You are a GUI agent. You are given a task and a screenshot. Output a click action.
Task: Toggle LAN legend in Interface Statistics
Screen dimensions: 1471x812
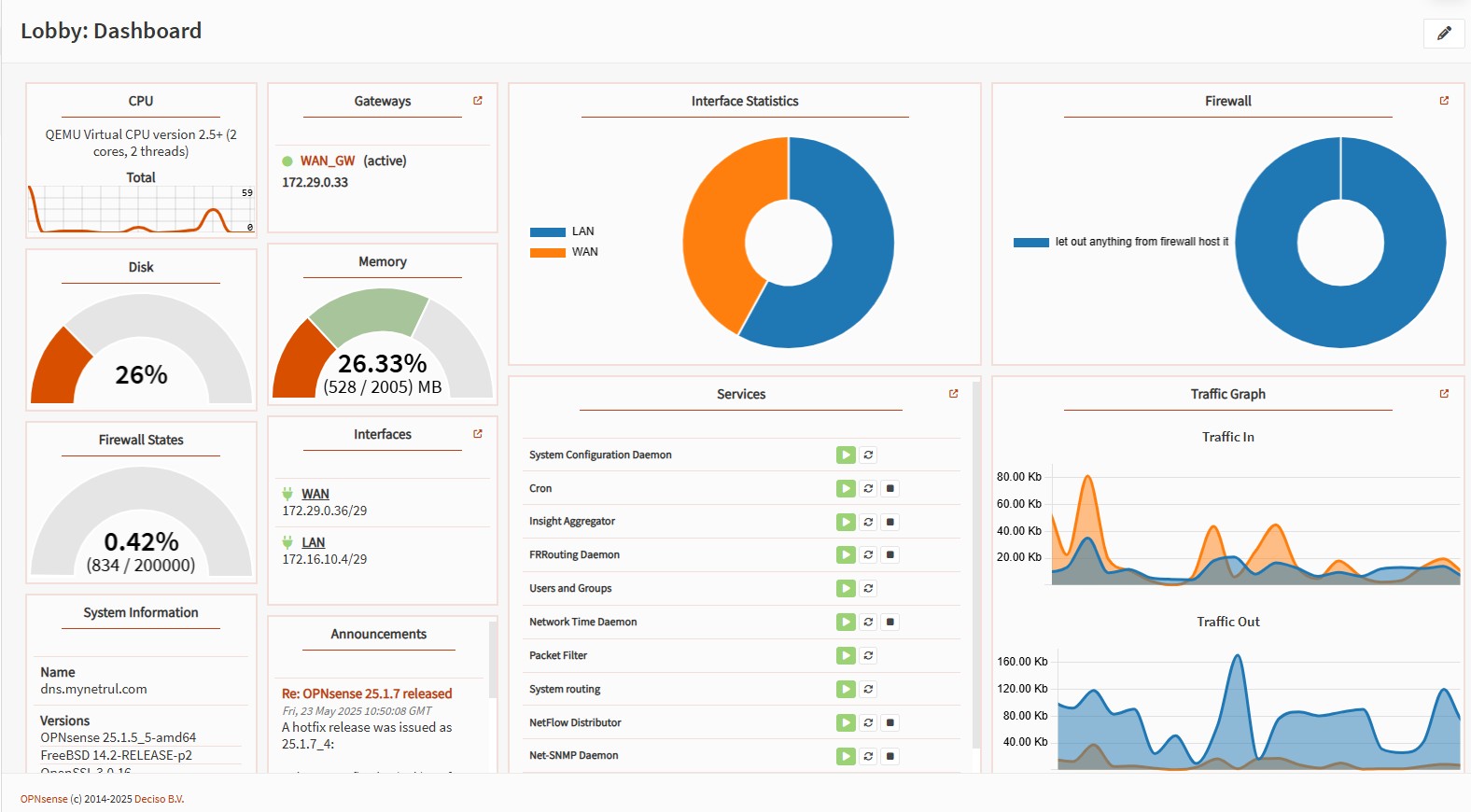click(548, 231)
